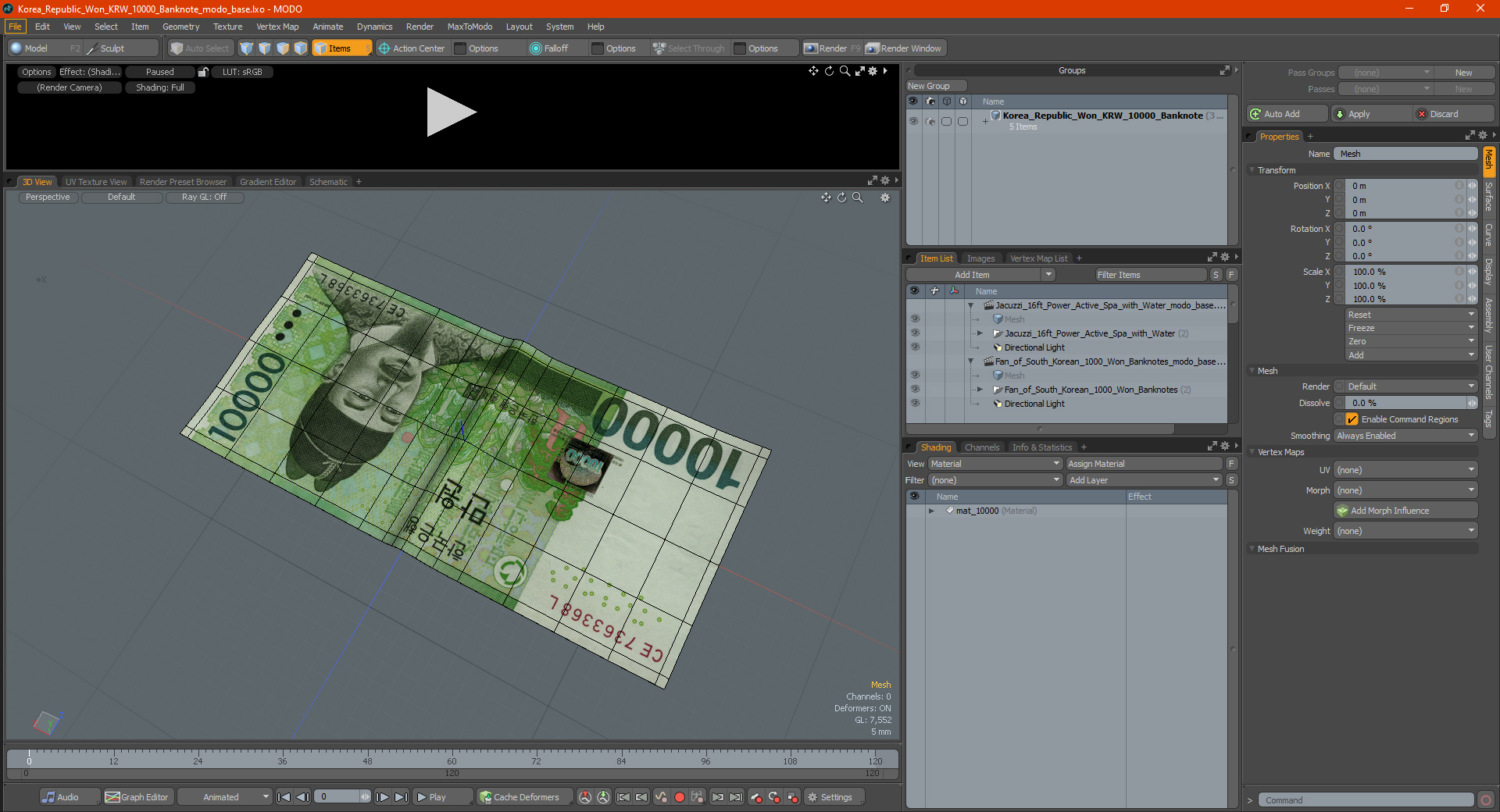
Task: Open Action Center tool
Action: pos(411,48)
